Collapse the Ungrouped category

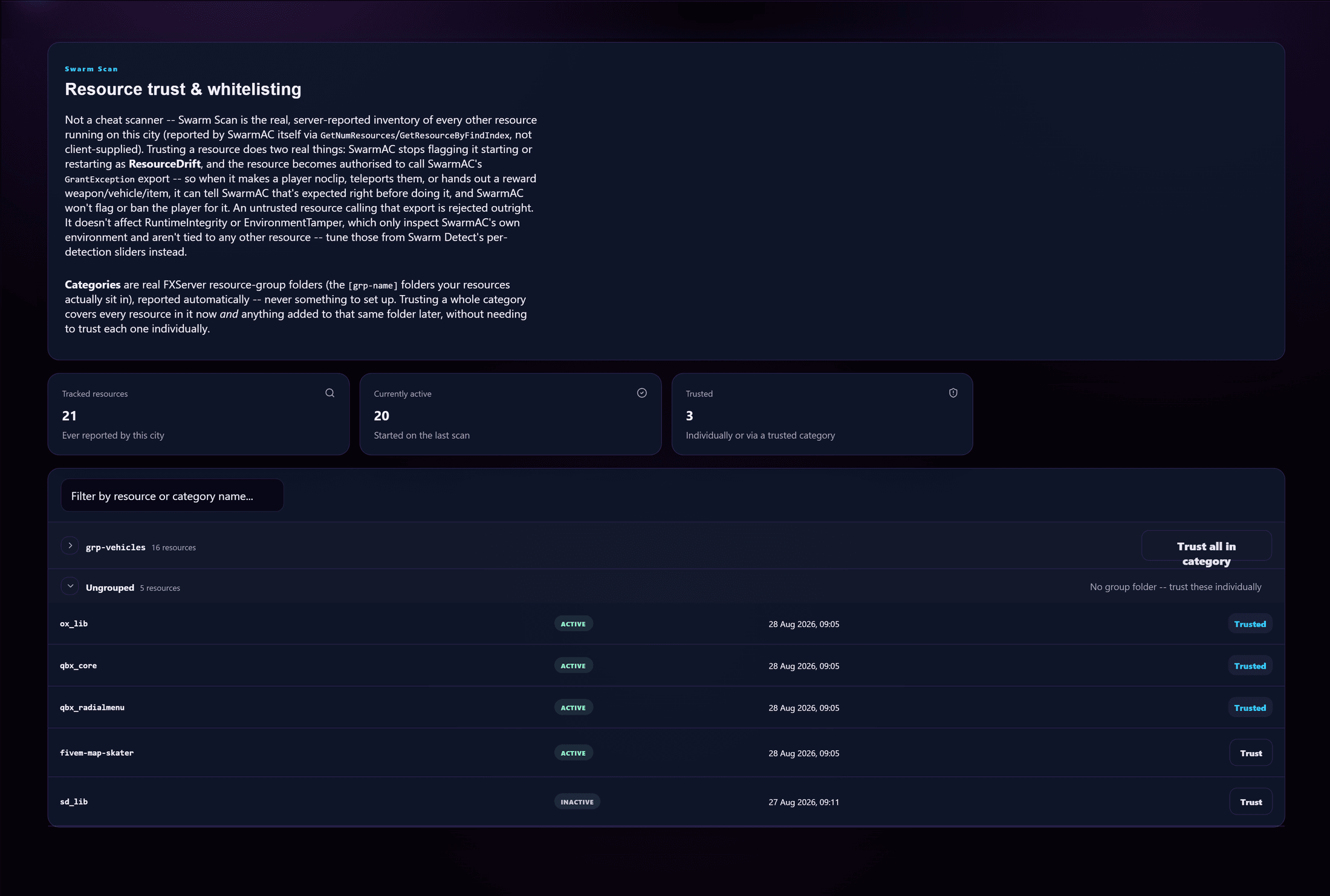(x=70, y=586)
